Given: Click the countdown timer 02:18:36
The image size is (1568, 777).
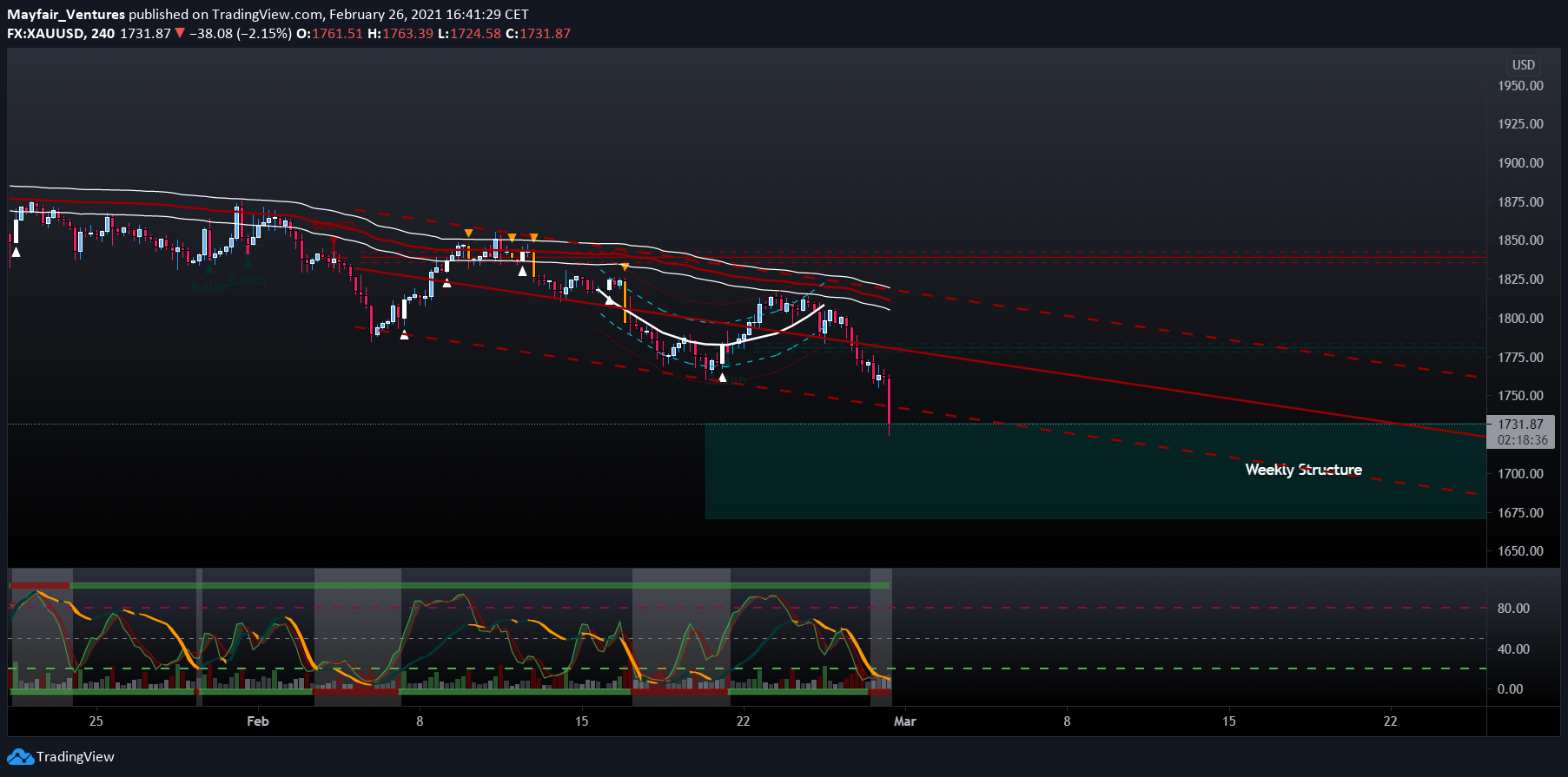Looking at the screenshot, I should (1523, 440).
